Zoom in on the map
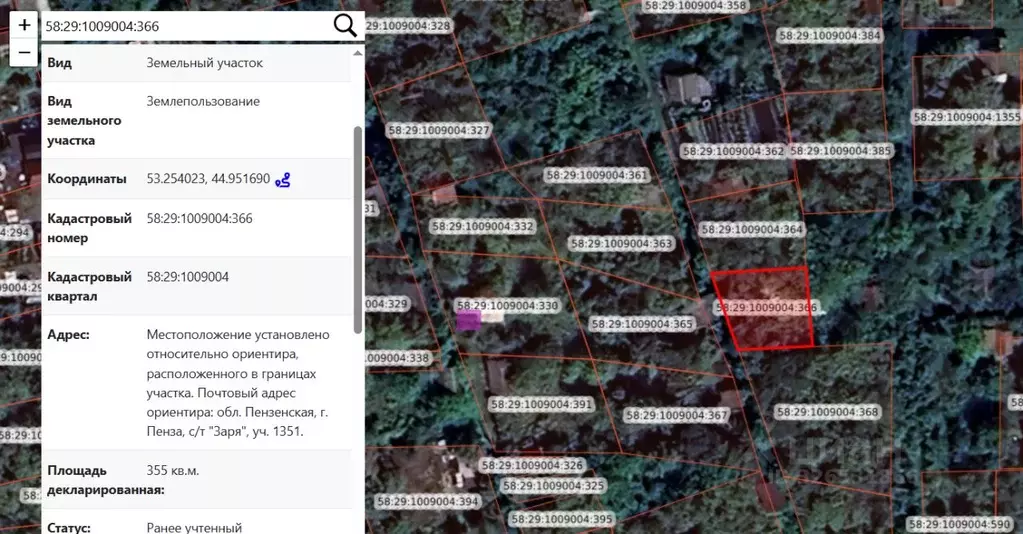 click(24, 25)
